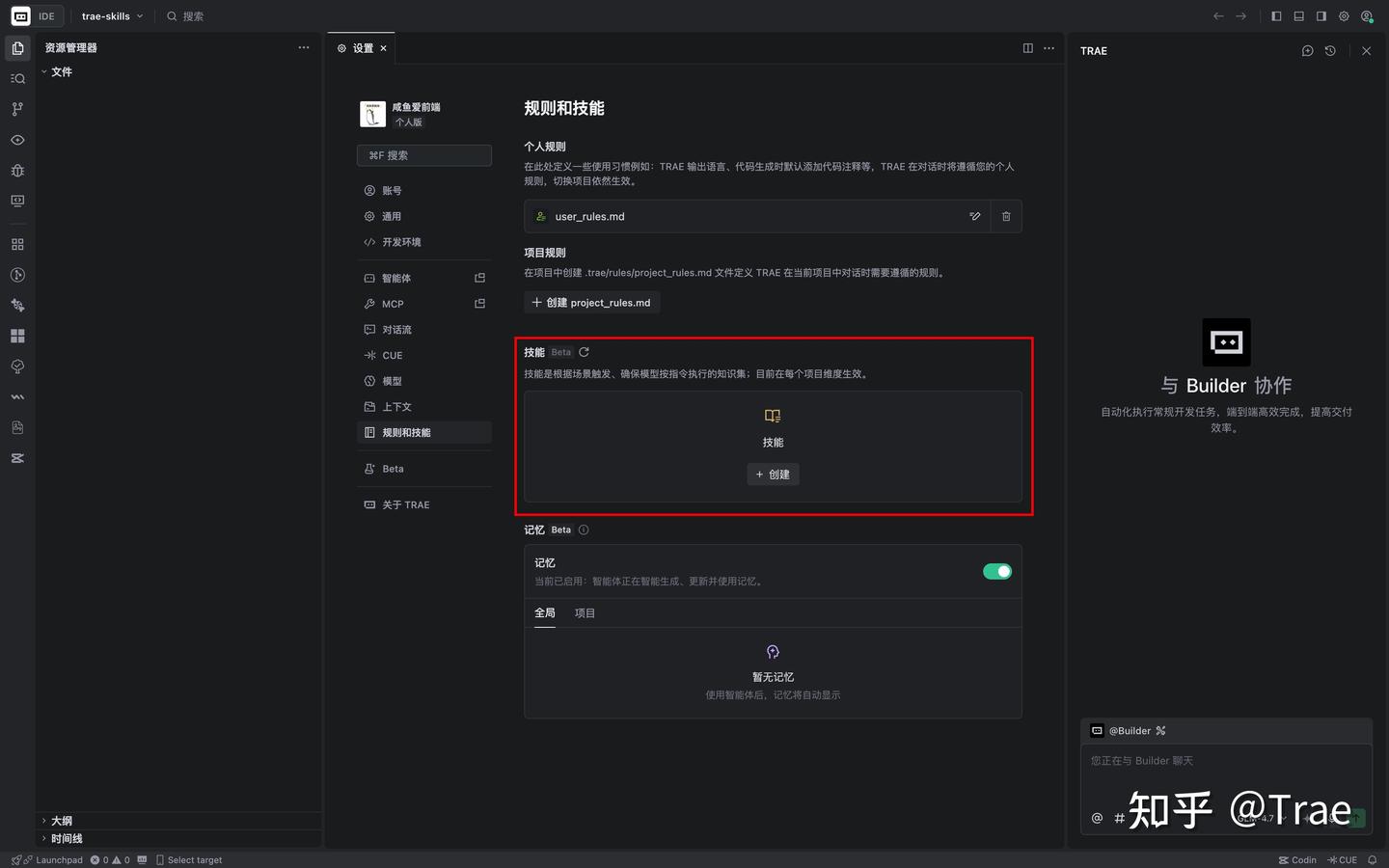Open the Source Control branch icon
The width and height of the screenshot is (1389, 868).
[x=17, y=109]
